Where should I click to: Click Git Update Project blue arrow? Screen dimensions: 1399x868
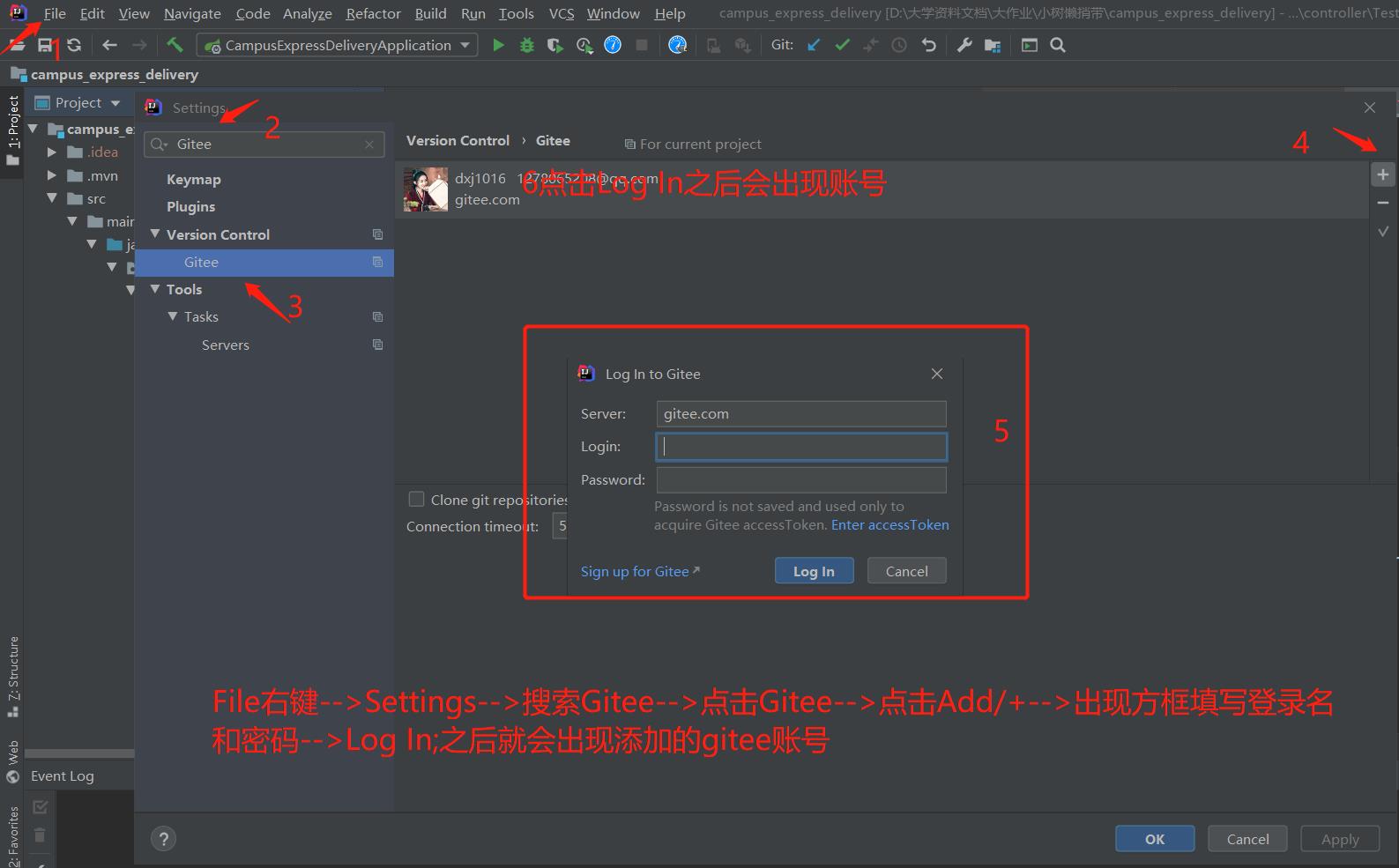[814, 45]
